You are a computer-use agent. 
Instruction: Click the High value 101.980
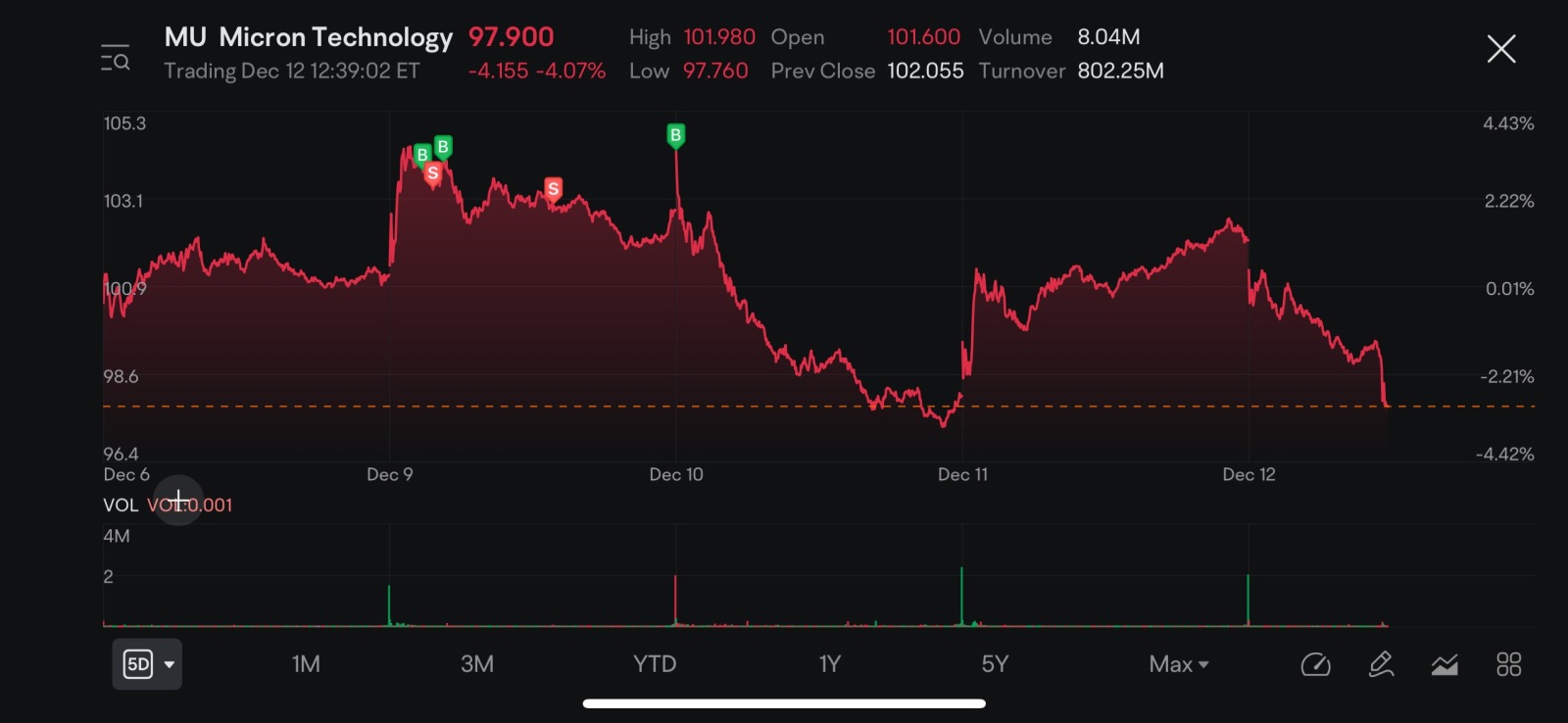[719, 37]
